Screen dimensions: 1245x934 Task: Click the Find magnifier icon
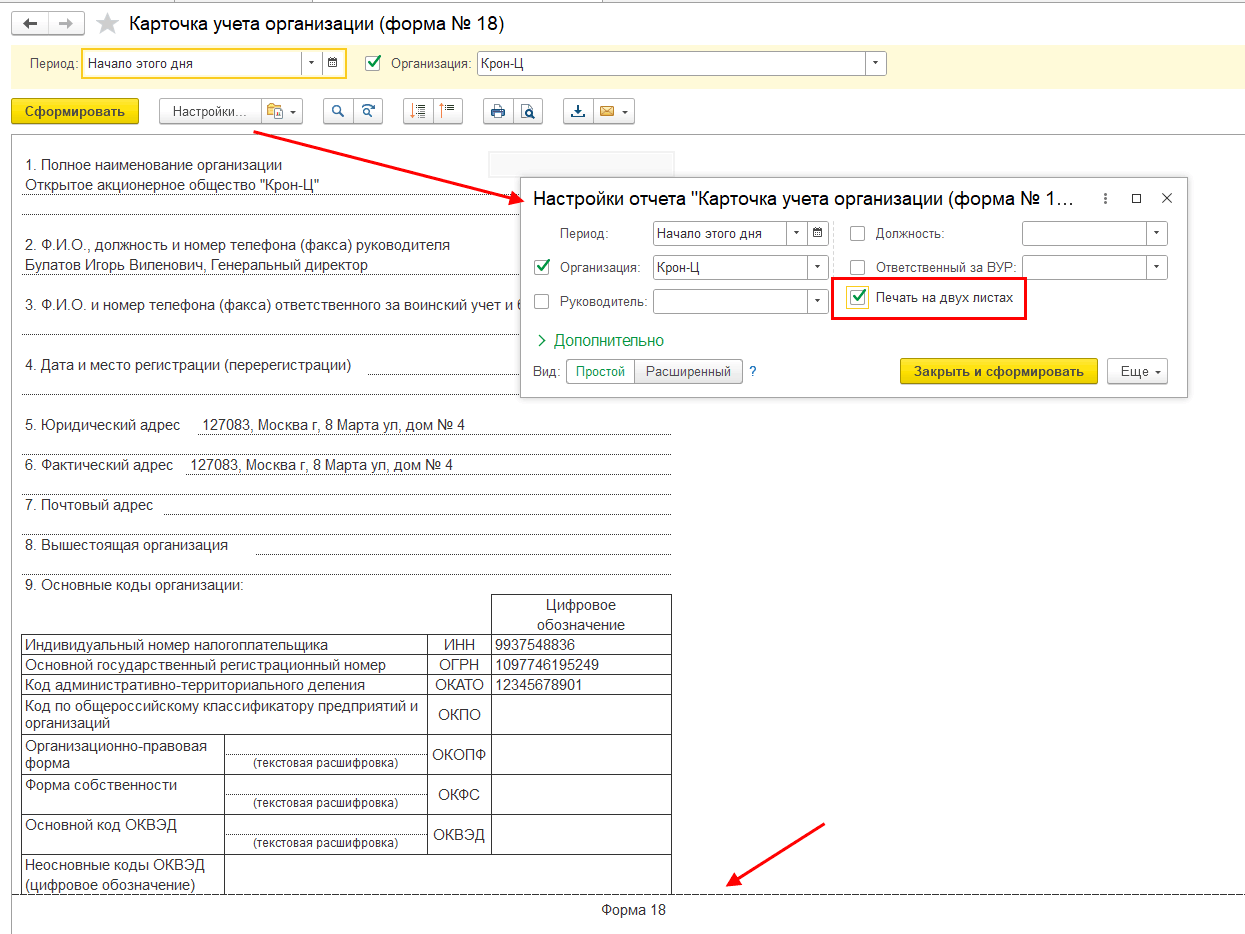338,111
